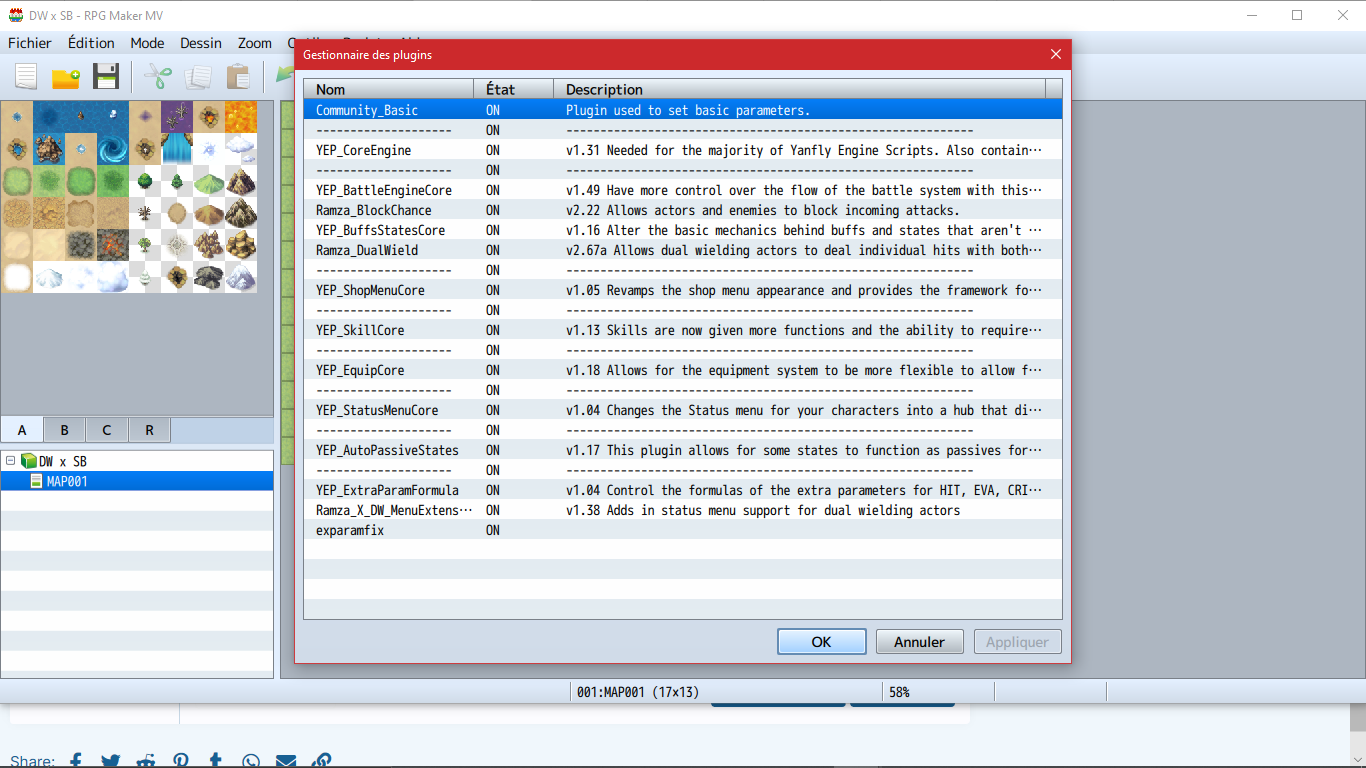The image size is (1366, 768).
Task: Open the Zoom menu
Action: click(255, 43)
